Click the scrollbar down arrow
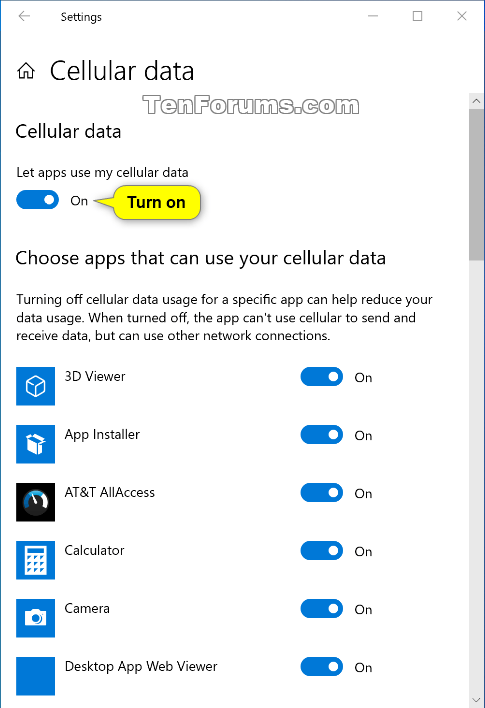This screenshot has height=708, width=485. [x=476, y=700]
